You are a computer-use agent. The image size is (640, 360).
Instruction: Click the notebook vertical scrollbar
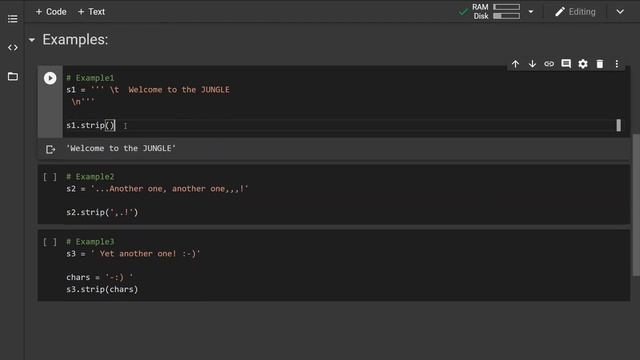(x=636, y=205)
